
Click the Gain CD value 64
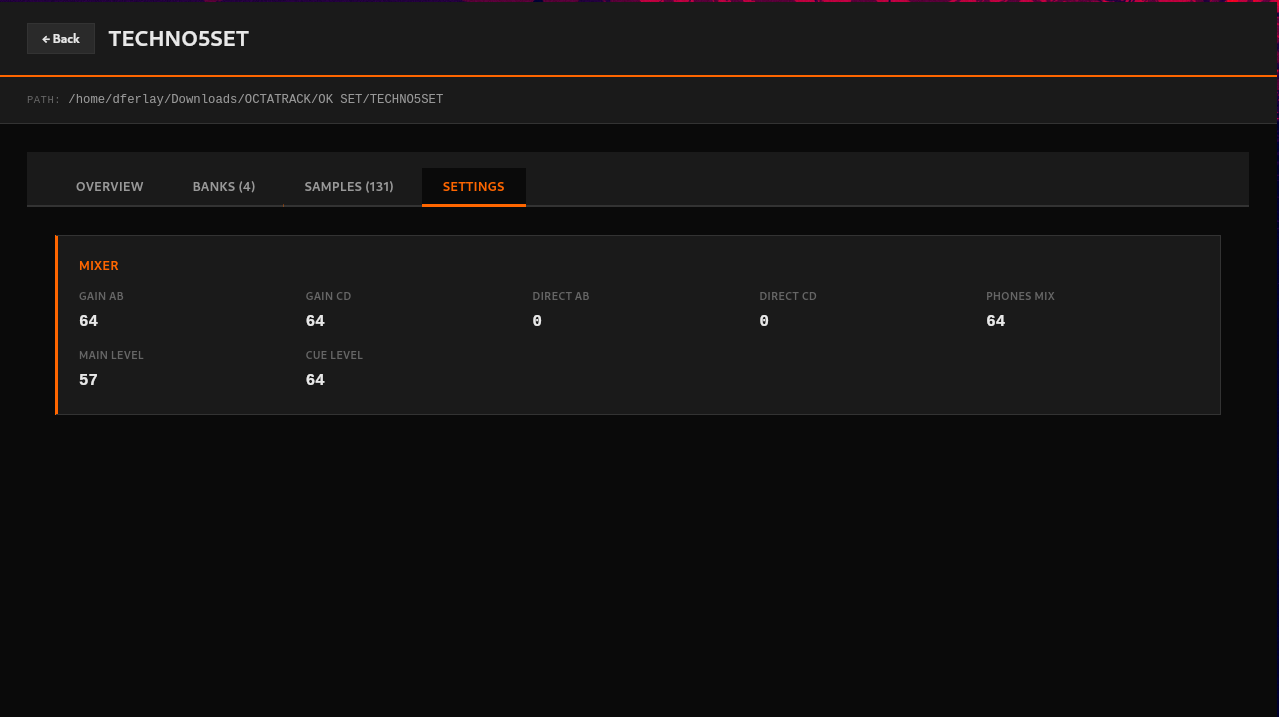point(315,321)
